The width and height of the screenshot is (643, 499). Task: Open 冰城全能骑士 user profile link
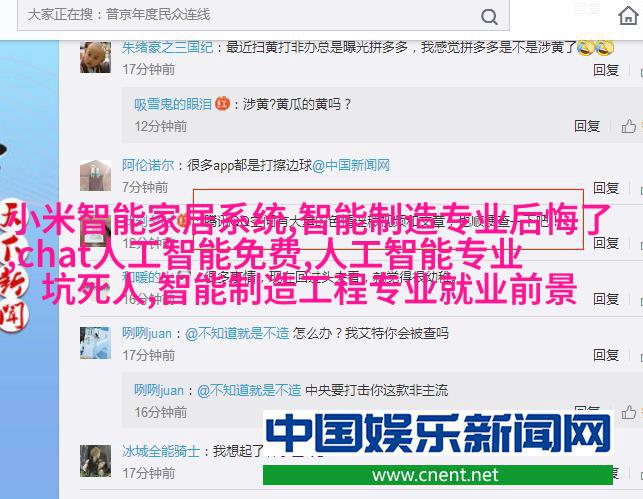[x=161, y=451]
